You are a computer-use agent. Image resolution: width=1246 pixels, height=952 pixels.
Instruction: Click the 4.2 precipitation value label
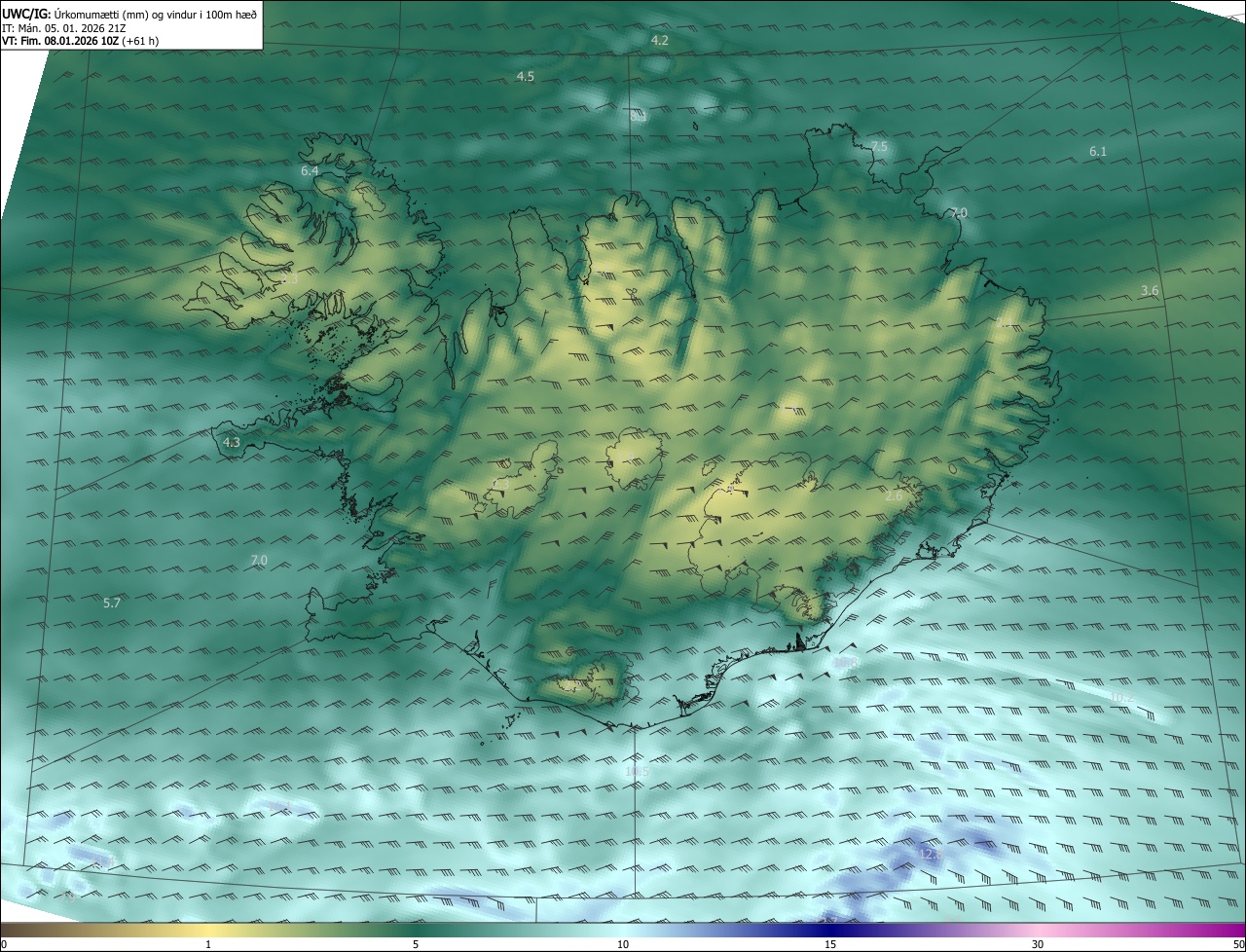(x=660, y=41)
